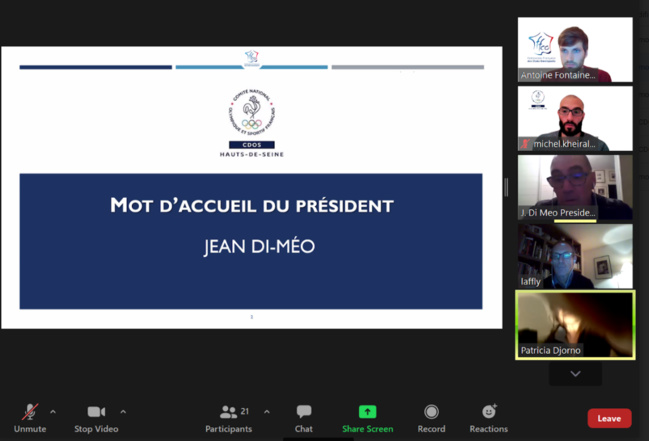Click the participant count 21
The image size is (649, 441).
coord(245,411)
